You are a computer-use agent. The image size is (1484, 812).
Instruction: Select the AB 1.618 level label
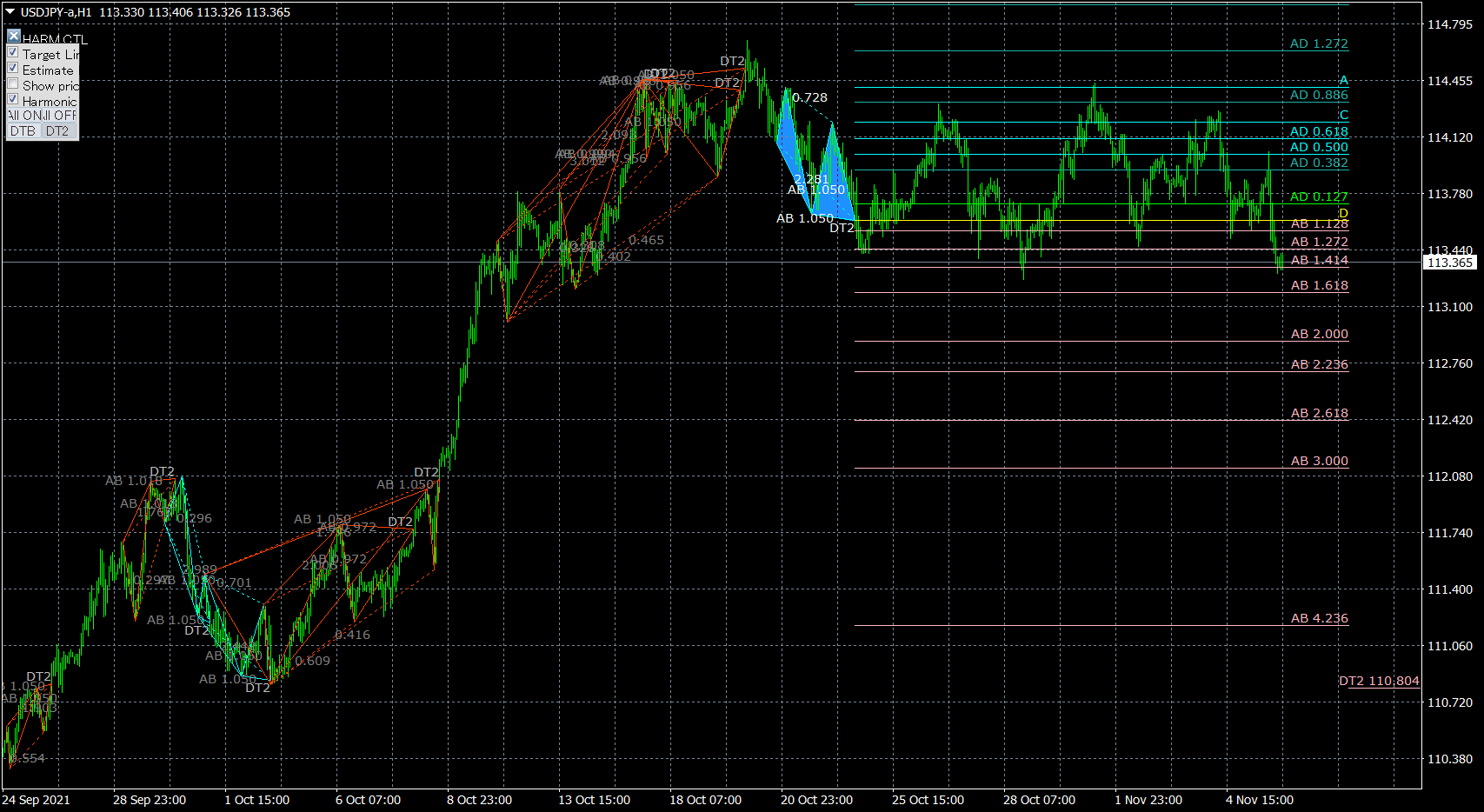(1320, 285)
